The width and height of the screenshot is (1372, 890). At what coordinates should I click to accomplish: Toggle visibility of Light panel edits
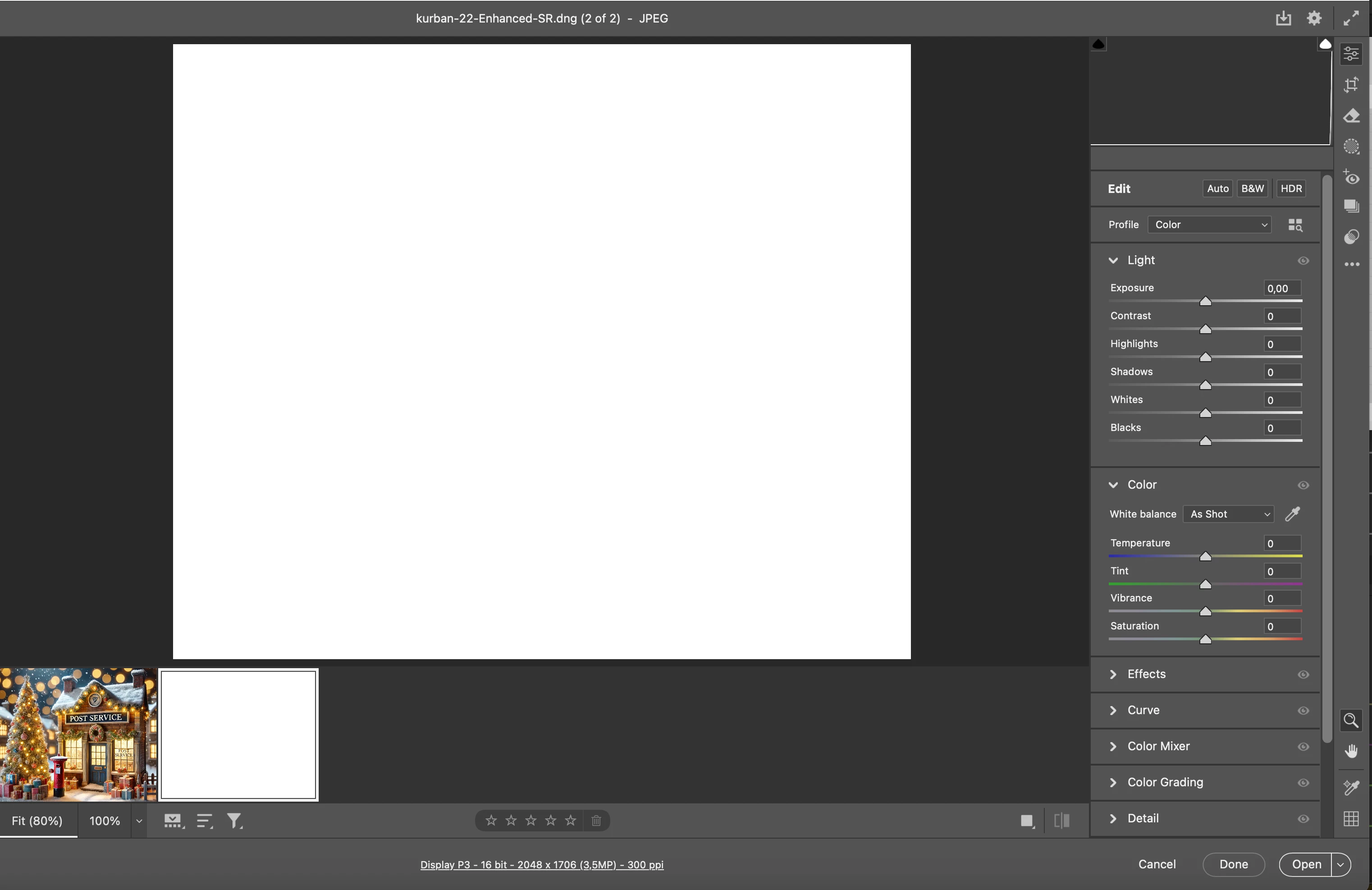tap(1303, 261)
